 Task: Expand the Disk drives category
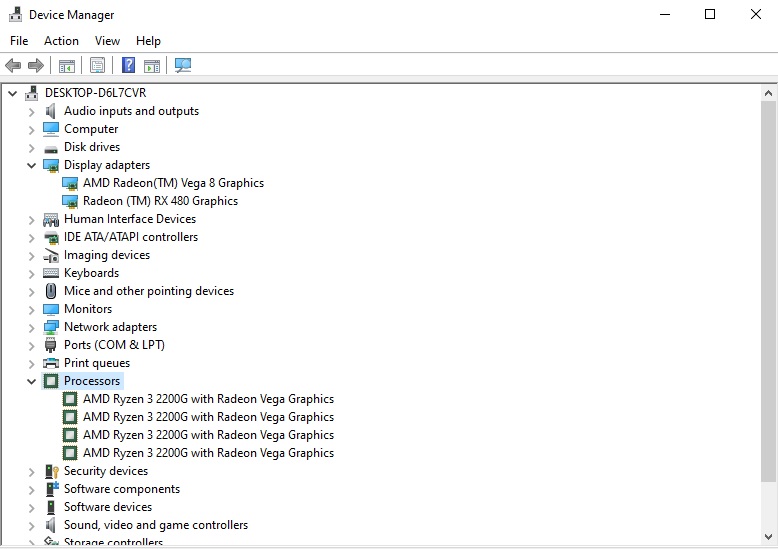click(x=31, y=147)
